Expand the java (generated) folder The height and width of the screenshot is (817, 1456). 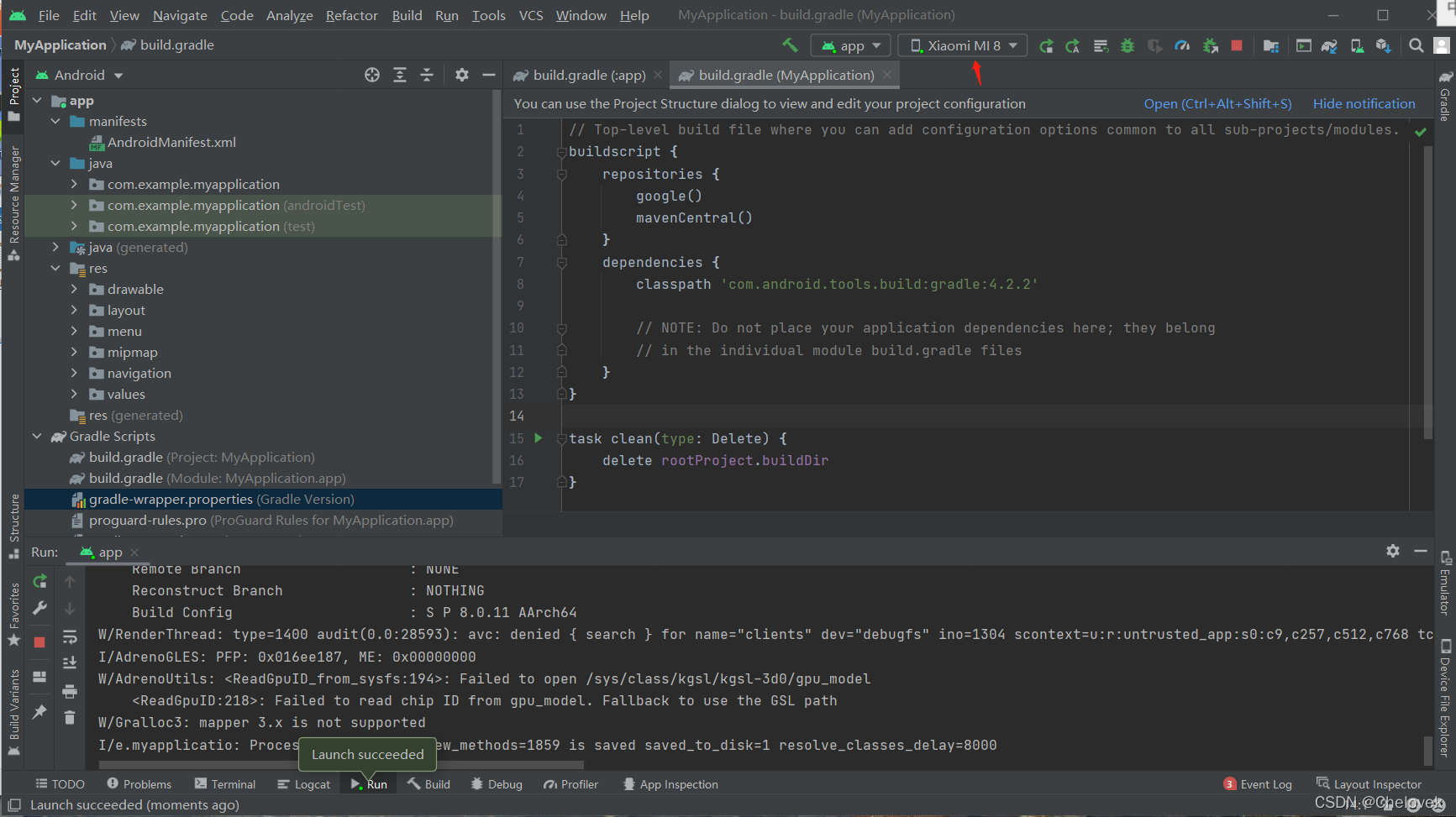(55, 247)
